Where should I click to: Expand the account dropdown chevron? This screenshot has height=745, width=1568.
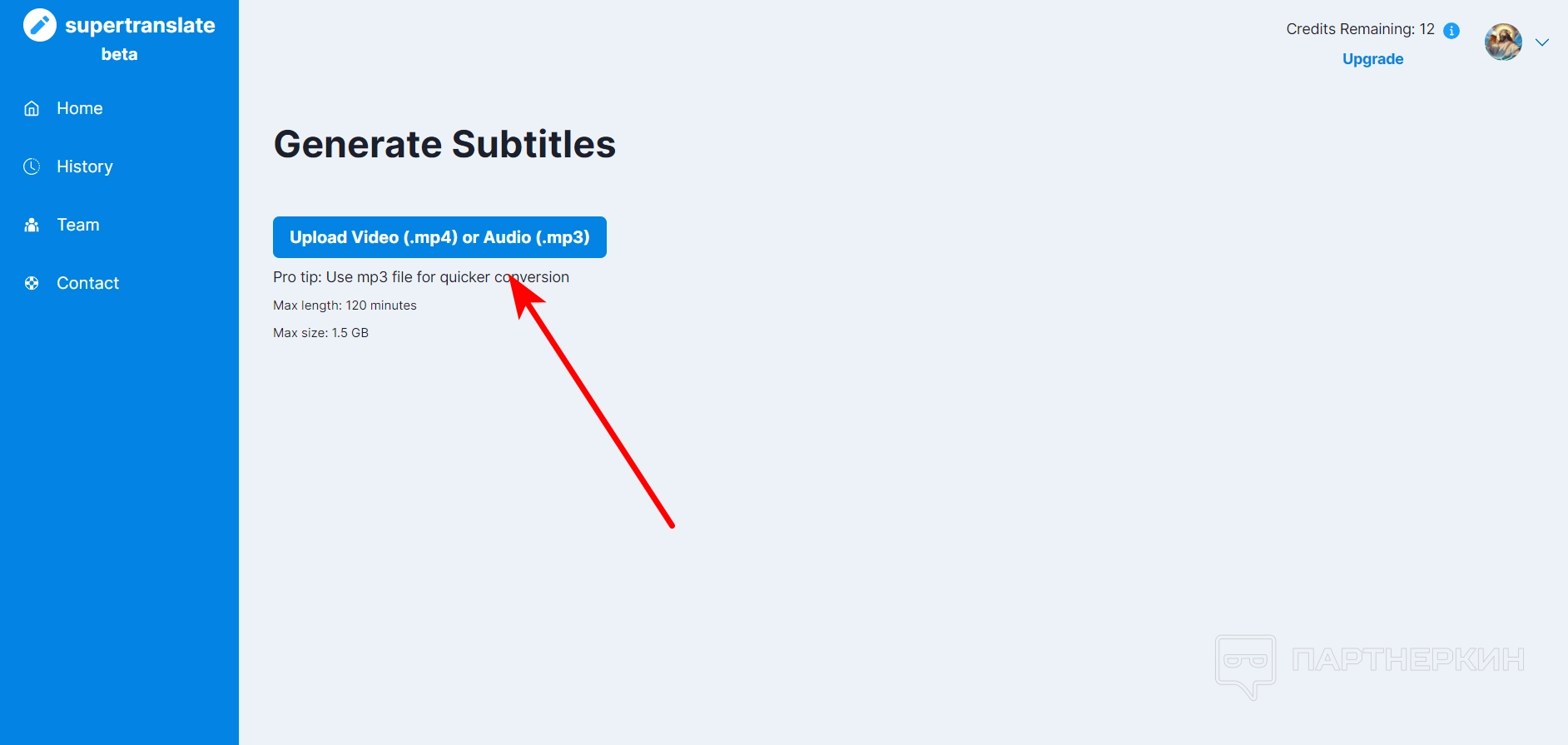pyautogui.click(x=1542, y=42)
